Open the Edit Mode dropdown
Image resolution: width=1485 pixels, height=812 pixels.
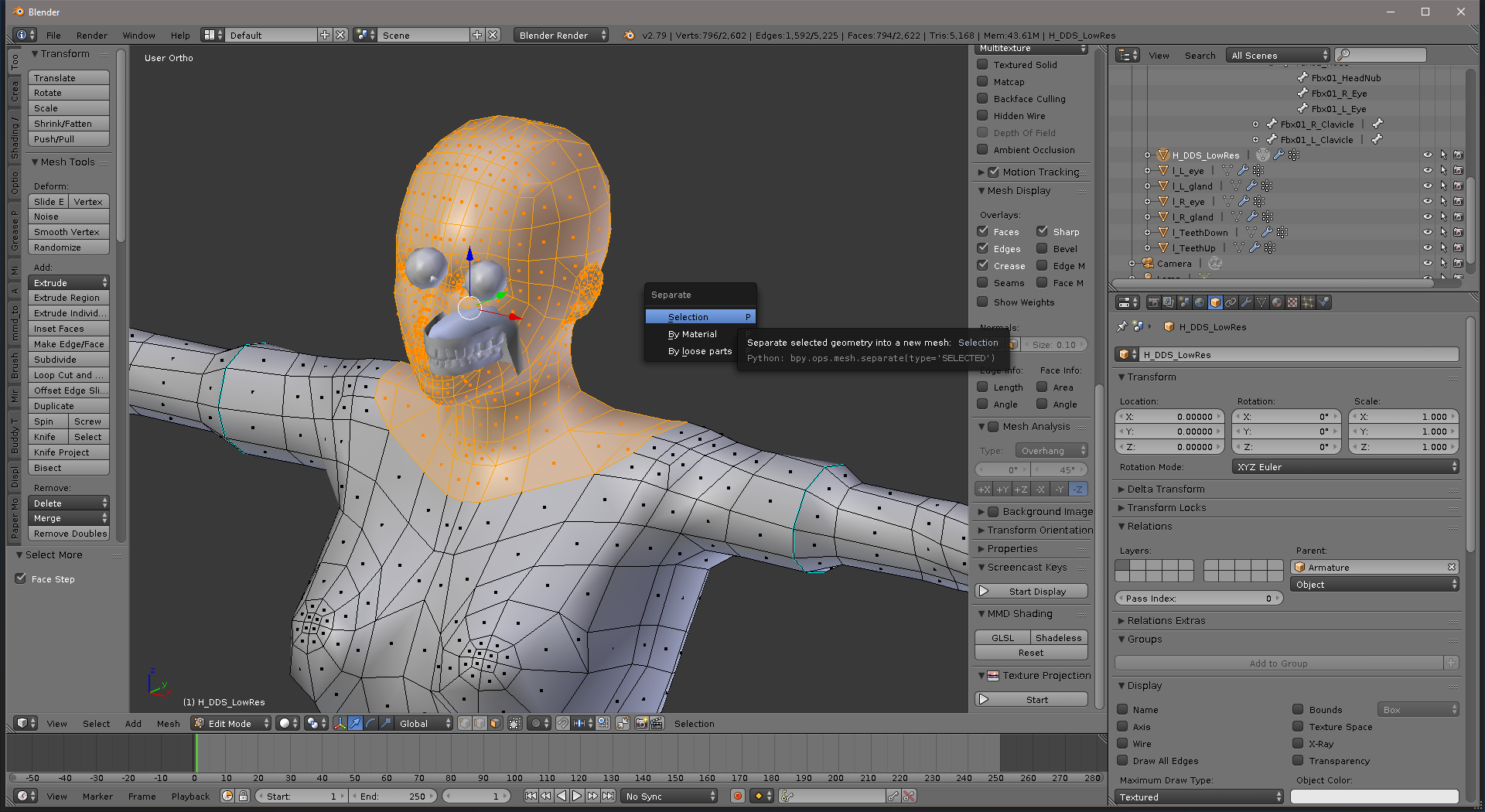coord(231,724)
